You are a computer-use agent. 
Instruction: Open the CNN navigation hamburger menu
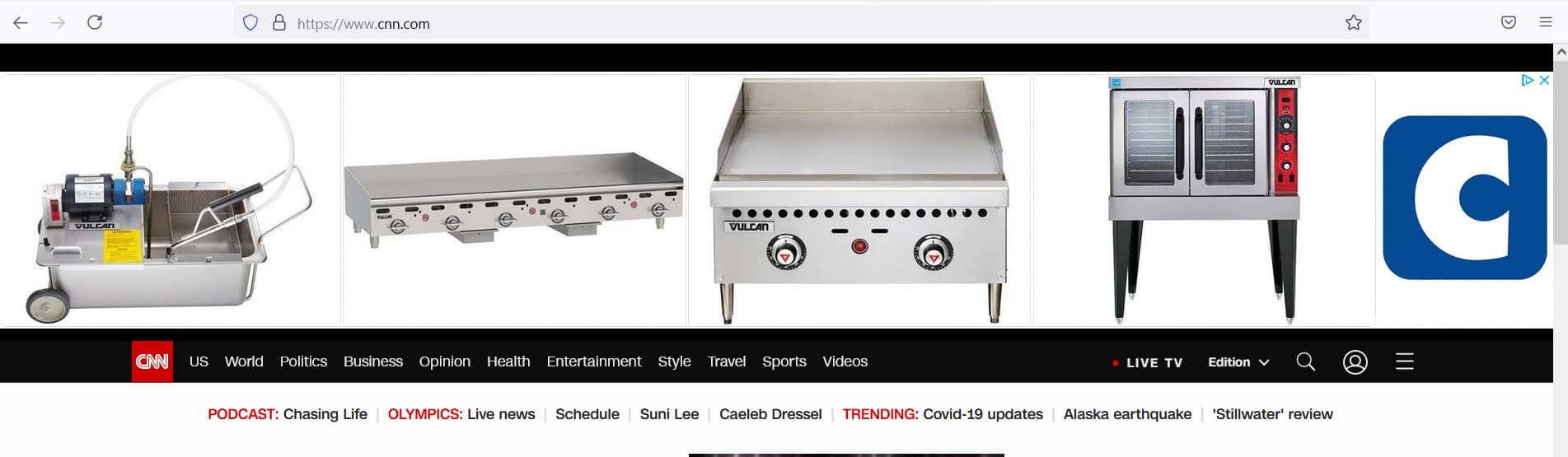click(x=1405, y=361)
